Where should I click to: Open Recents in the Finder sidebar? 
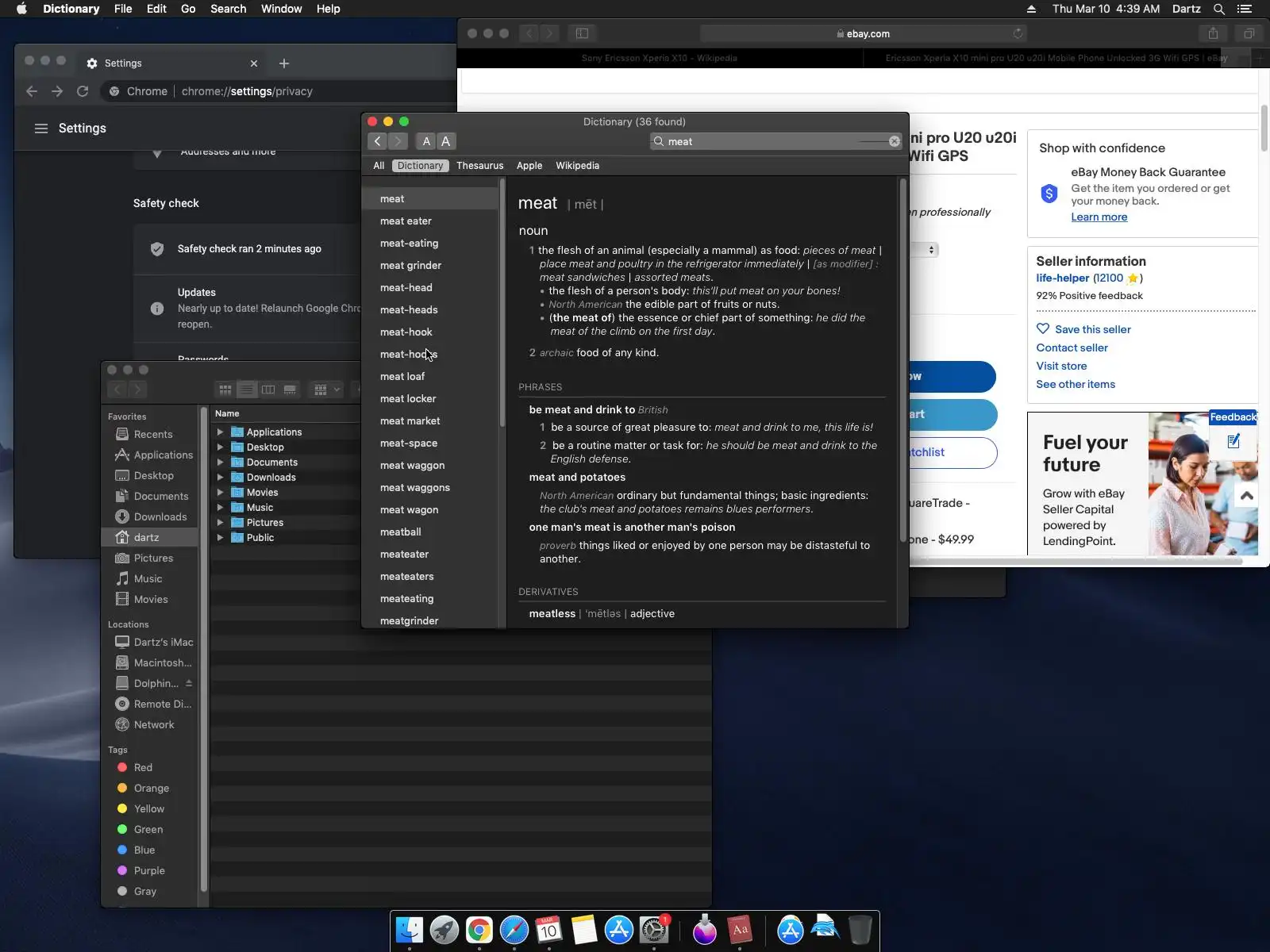151,434
